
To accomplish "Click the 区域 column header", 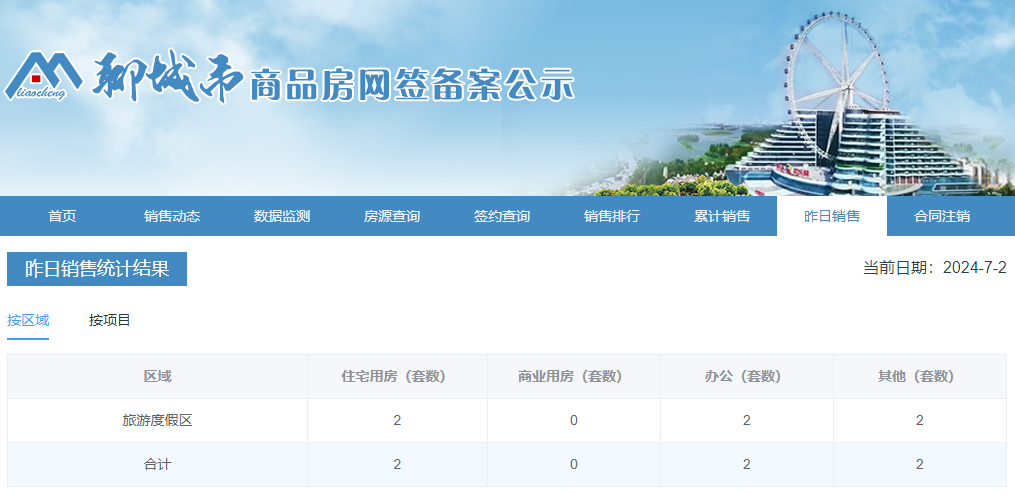I will (157, 377).
